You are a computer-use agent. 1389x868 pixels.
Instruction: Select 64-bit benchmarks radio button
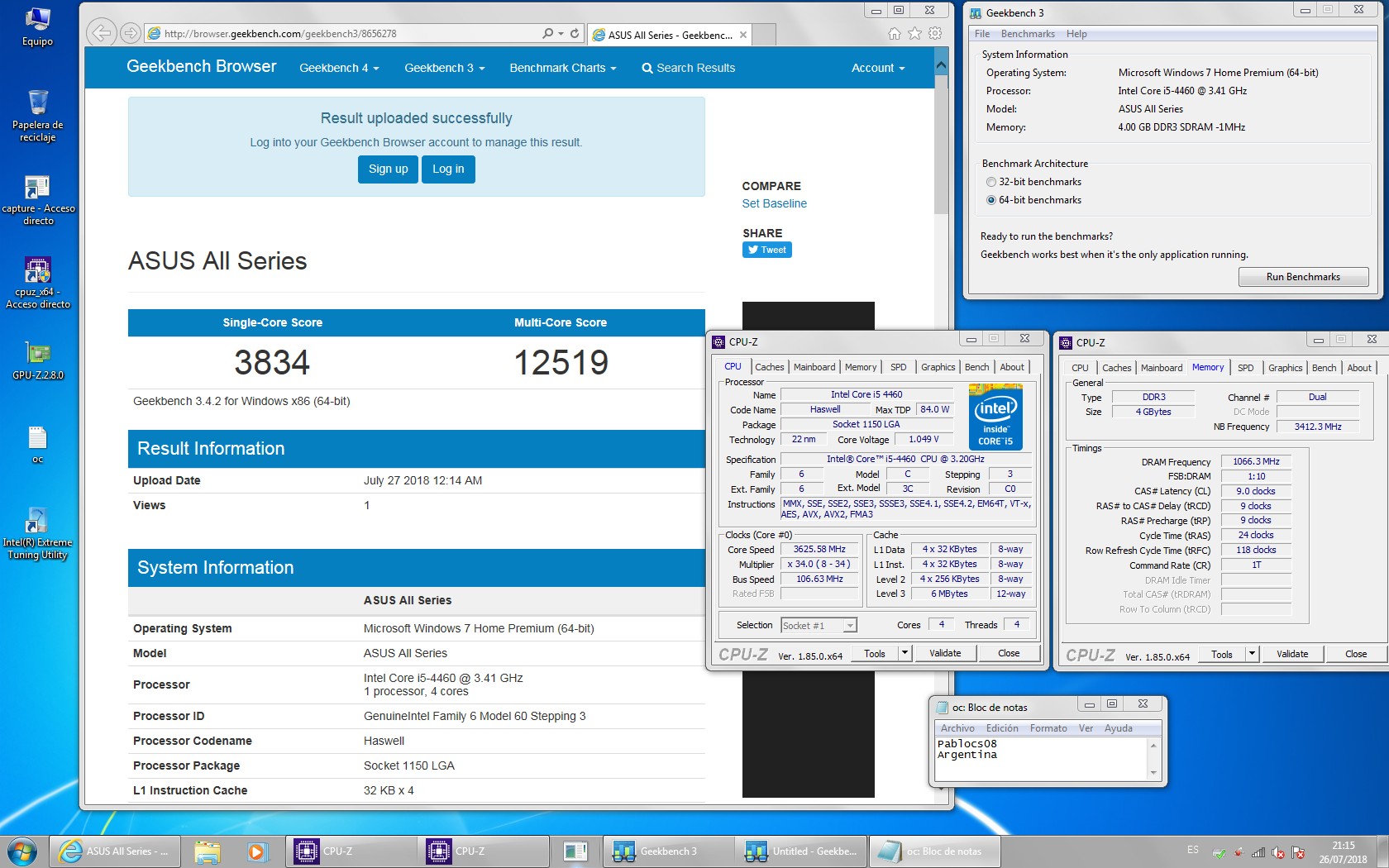991,200
